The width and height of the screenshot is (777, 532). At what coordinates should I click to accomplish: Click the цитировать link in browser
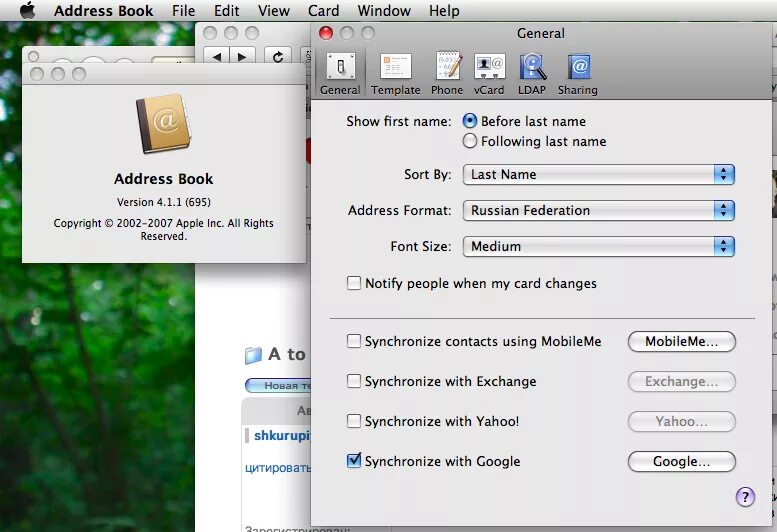point(278,468)
